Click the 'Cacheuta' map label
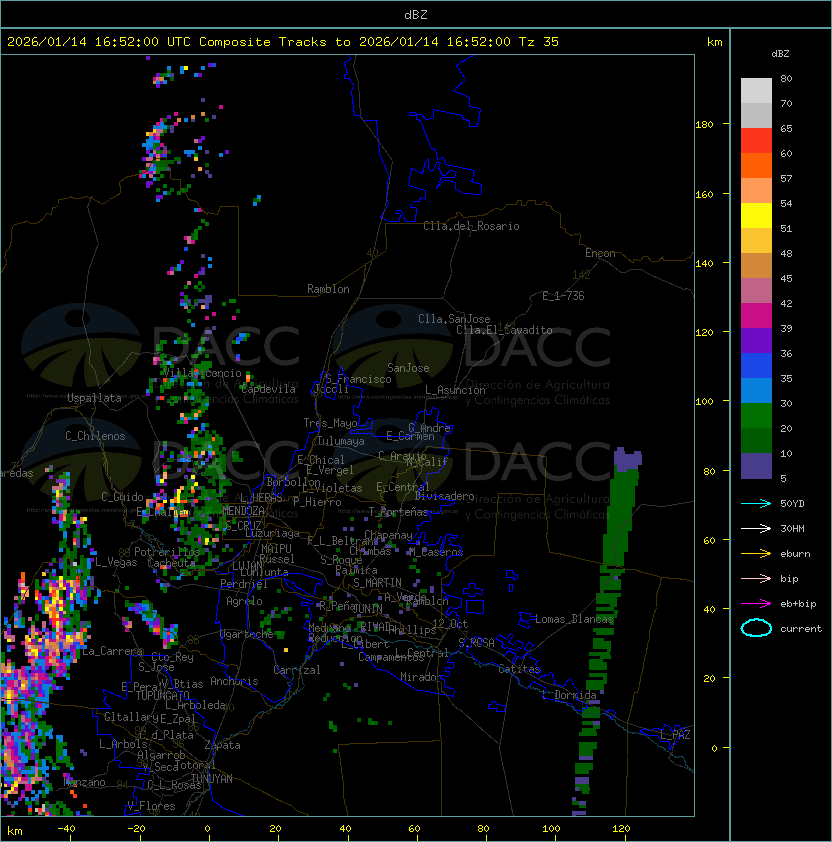Viewport: 832px width, 842px height. [171, 563]
